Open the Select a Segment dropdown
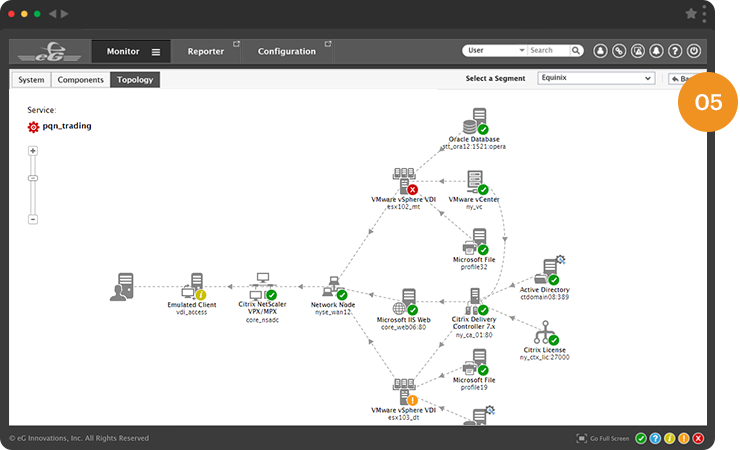740x450 pixels. (x=596, y=78)
